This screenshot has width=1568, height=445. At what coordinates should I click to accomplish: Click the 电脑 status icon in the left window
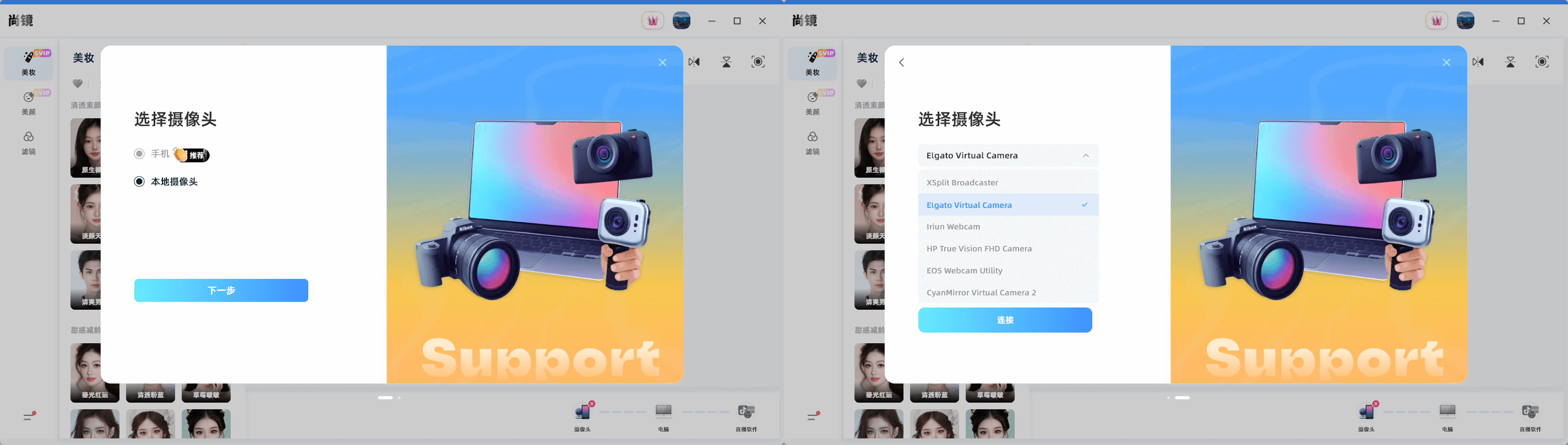point(663,411)
